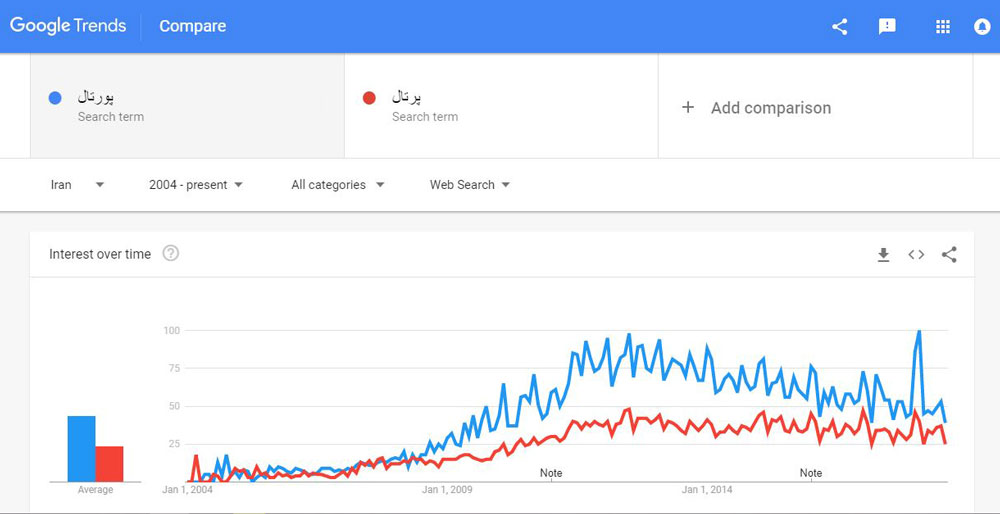Select the blue-dot search term box

[x=188, y=106]
